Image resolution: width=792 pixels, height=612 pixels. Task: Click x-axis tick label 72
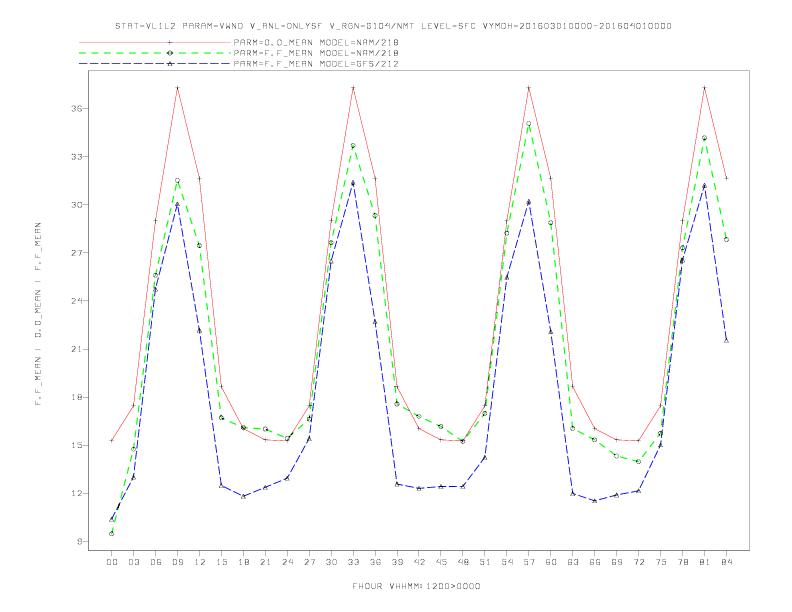(638, 562)
